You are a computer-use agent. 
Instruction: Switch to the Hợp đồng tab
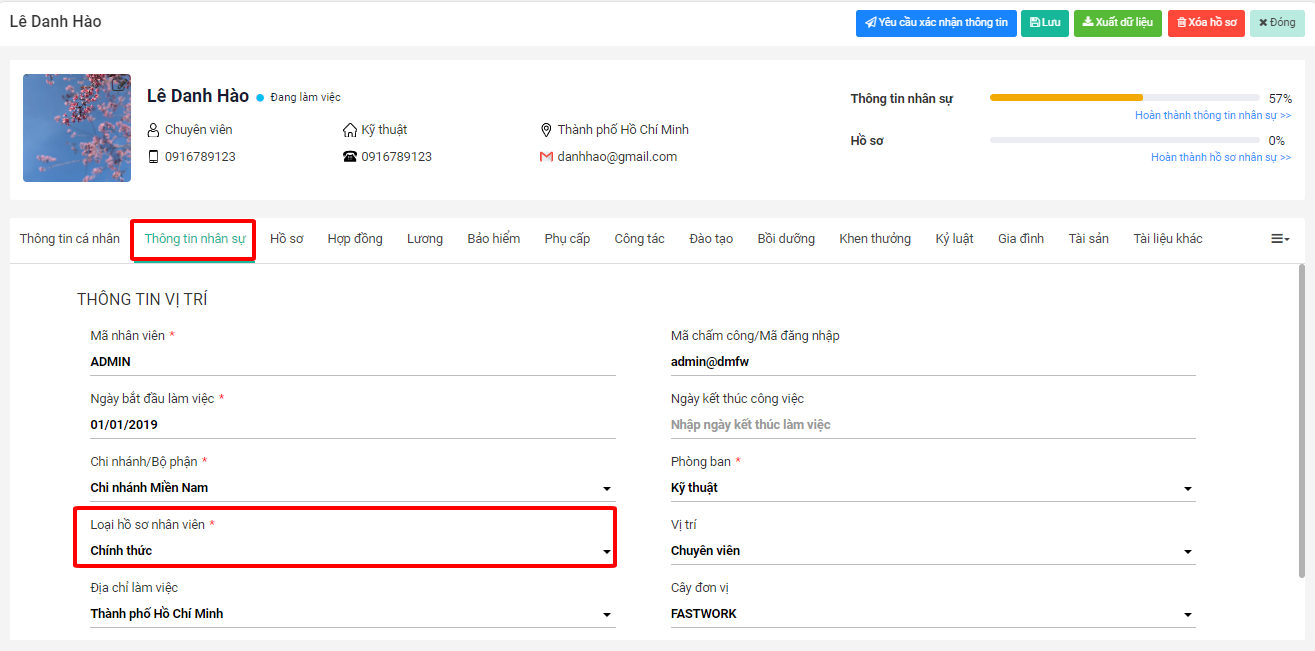click(x=355, y=239)
